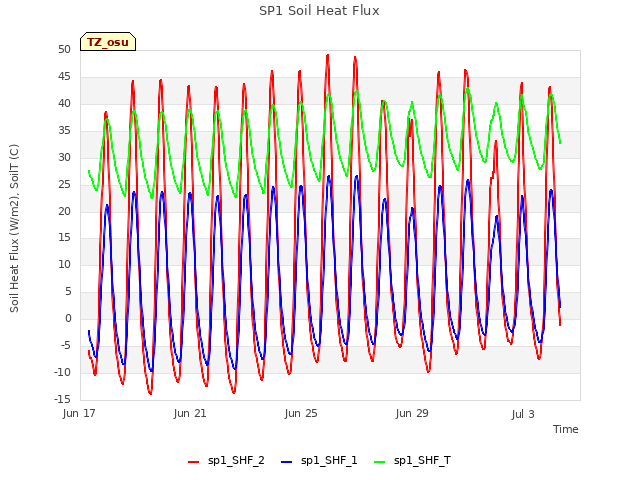The width and height of the screenshot is (640, 480).
Task: Click the 50 y-axis tick label
Action: coord(64,49)
